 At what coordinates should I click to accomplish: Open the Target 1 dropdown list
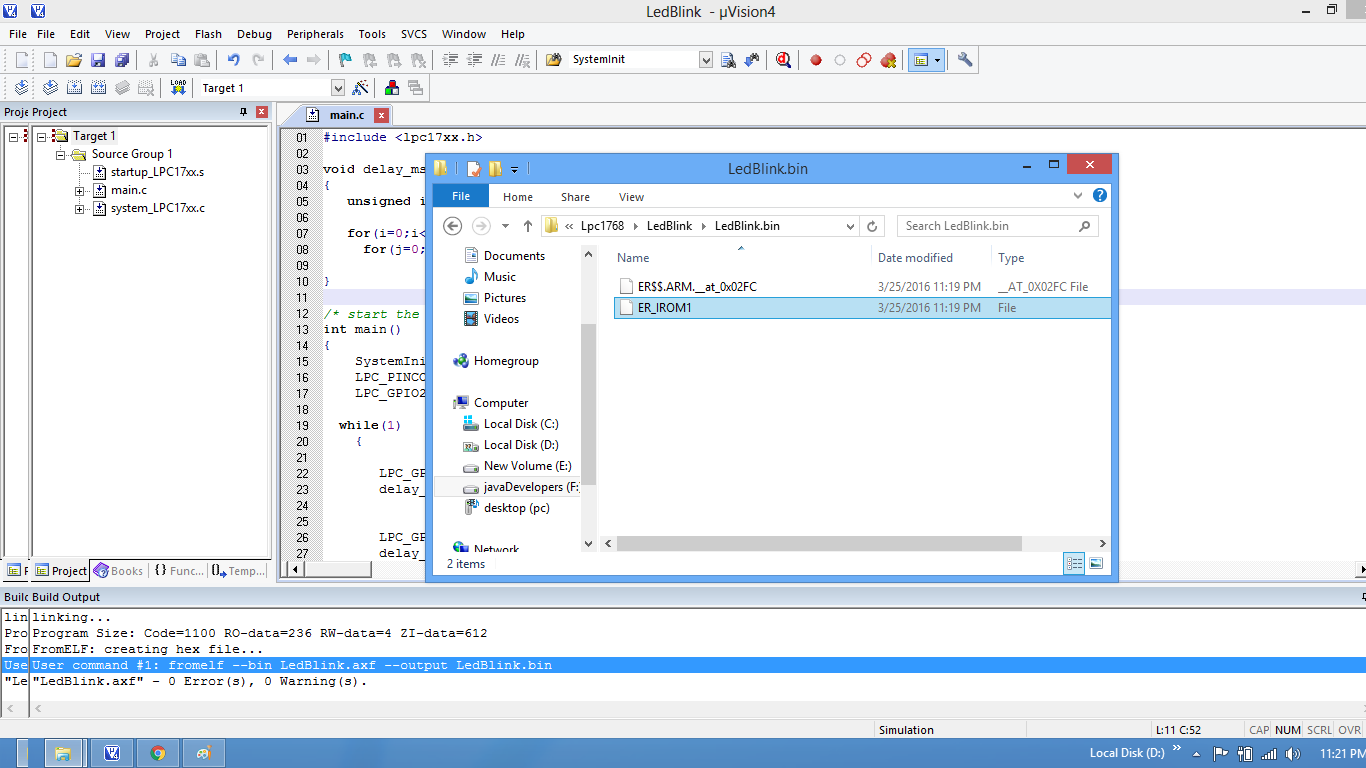pos(337,88)
